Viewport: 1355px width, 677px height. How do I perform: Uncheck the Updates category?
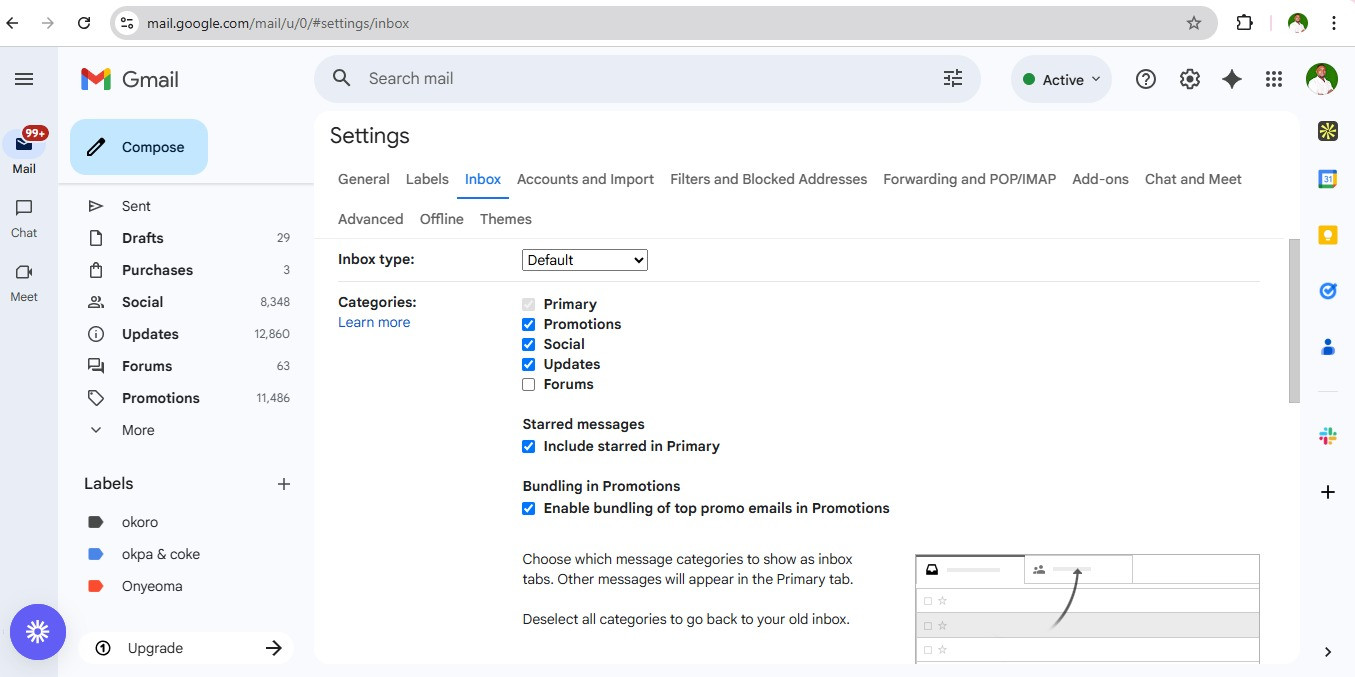tap(529, 364)
